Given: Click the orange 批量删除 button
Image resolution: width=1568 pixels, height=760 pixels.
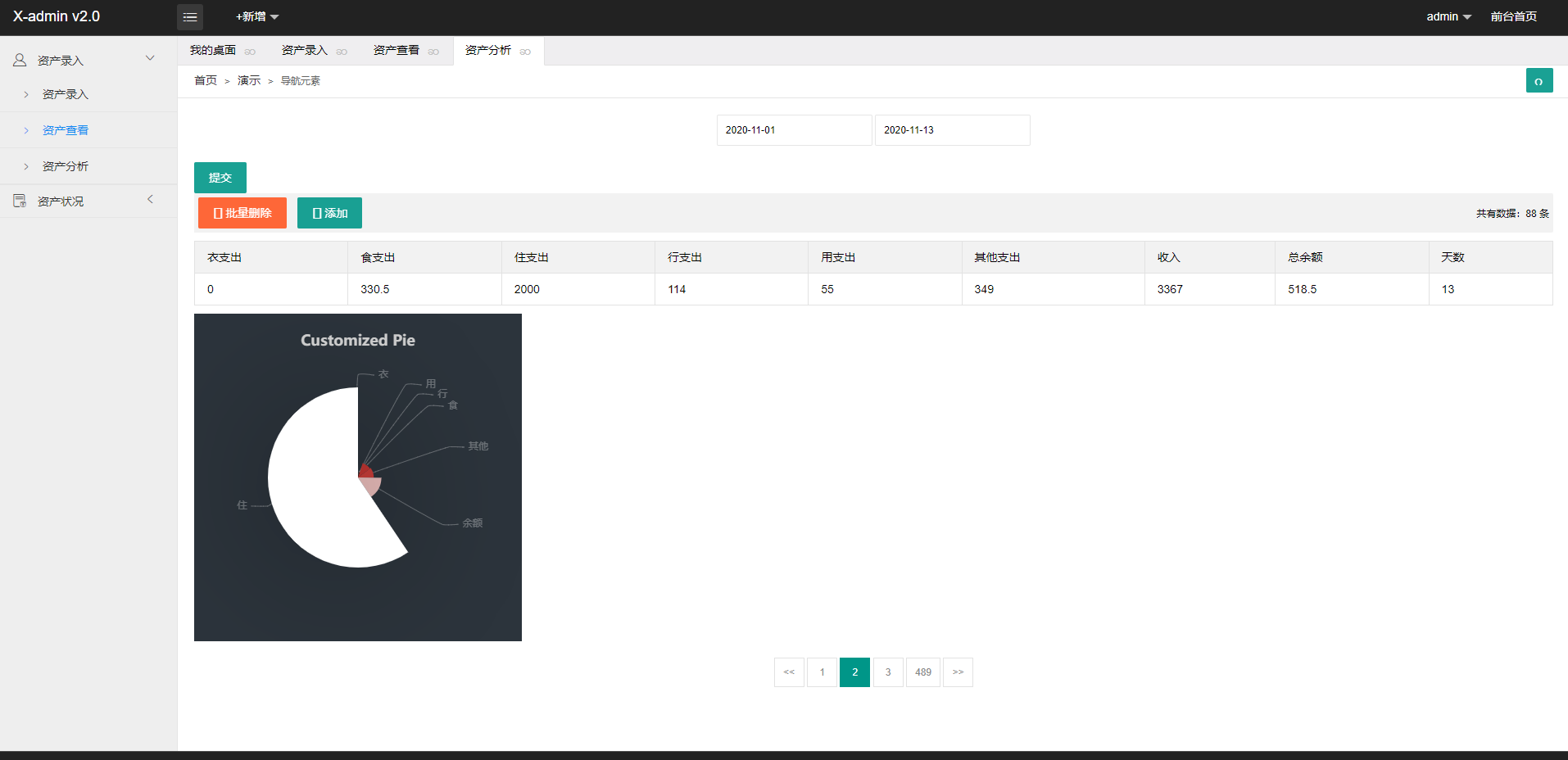Looking at the screenshot, I should tap(242, 213).
